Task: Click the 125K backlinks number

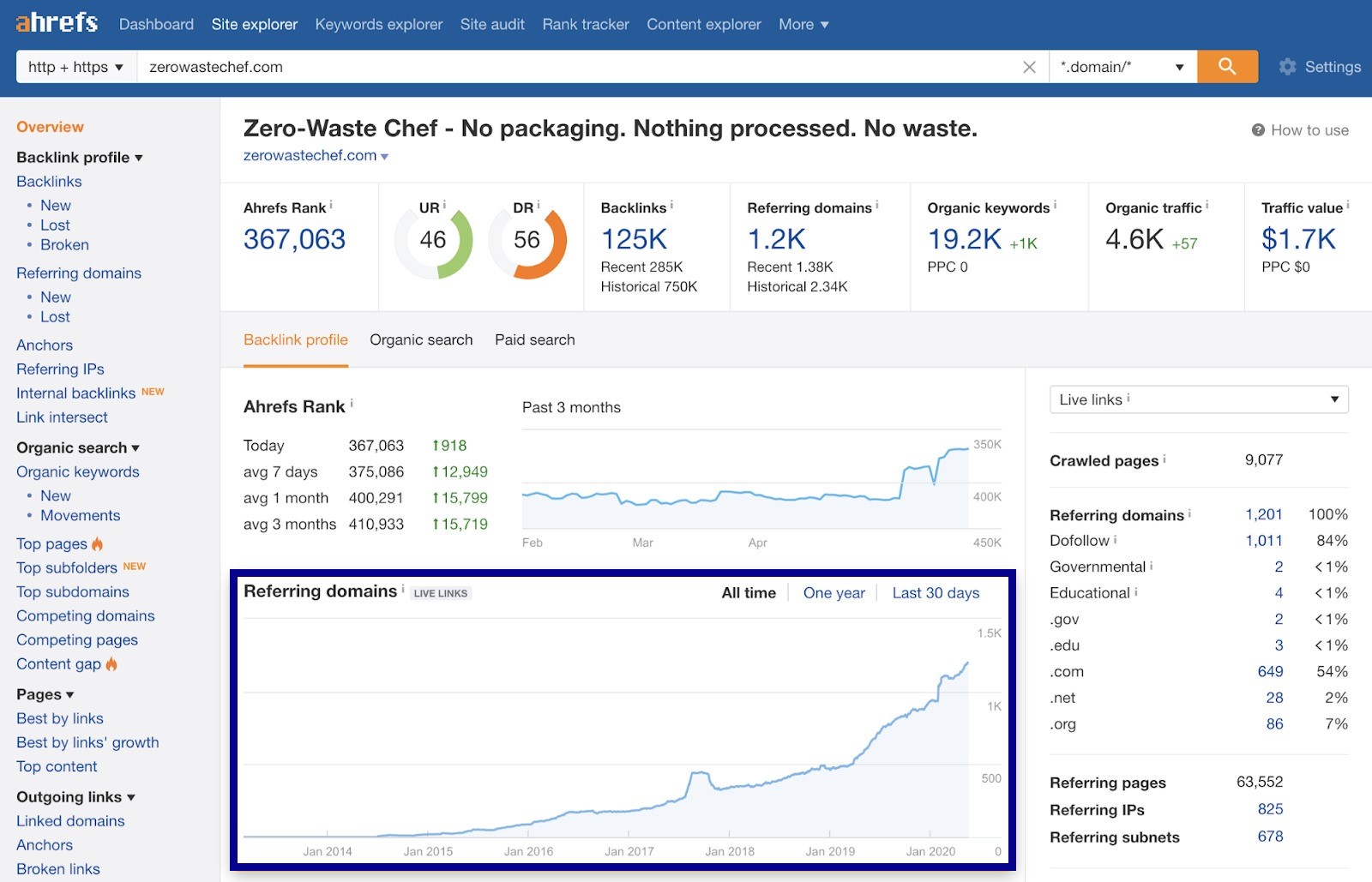Action: pyautogui.click(x=634, y=239)
